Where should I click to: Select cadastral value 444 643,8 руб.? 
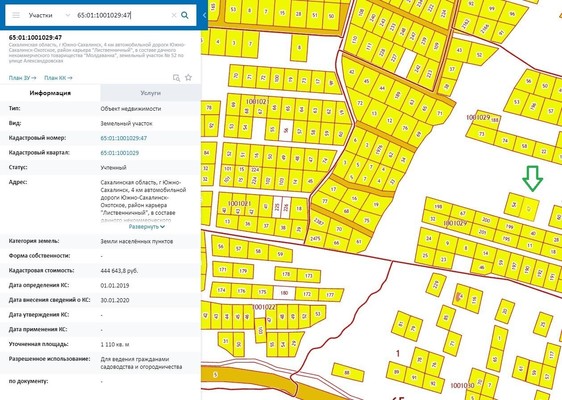[119, 271]
